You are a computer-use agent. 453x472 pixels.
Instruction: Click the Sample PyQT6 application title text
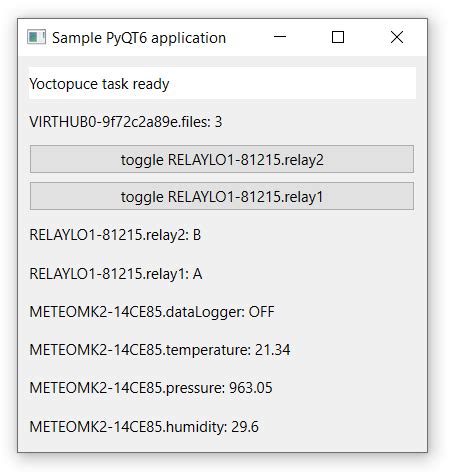click(x=139, y=38)
